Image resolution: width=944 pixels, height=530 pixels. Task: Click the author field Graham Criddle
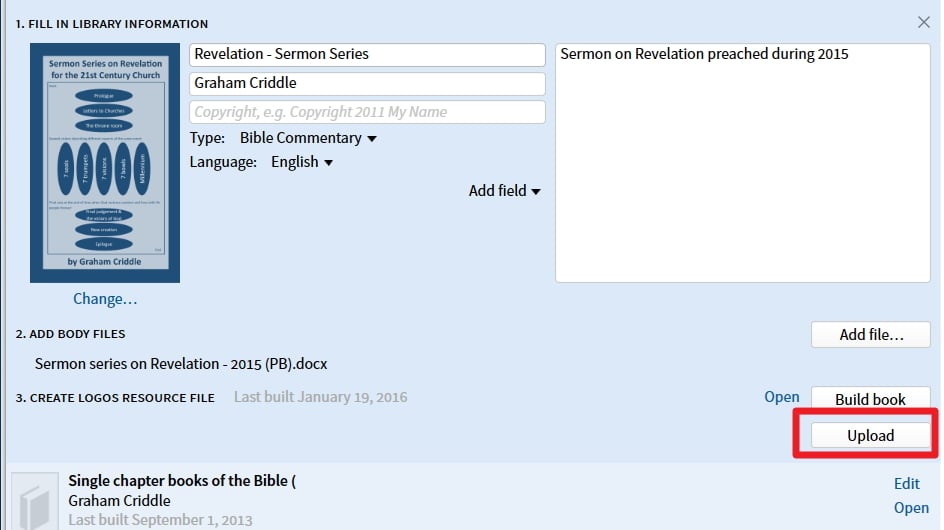367,83
